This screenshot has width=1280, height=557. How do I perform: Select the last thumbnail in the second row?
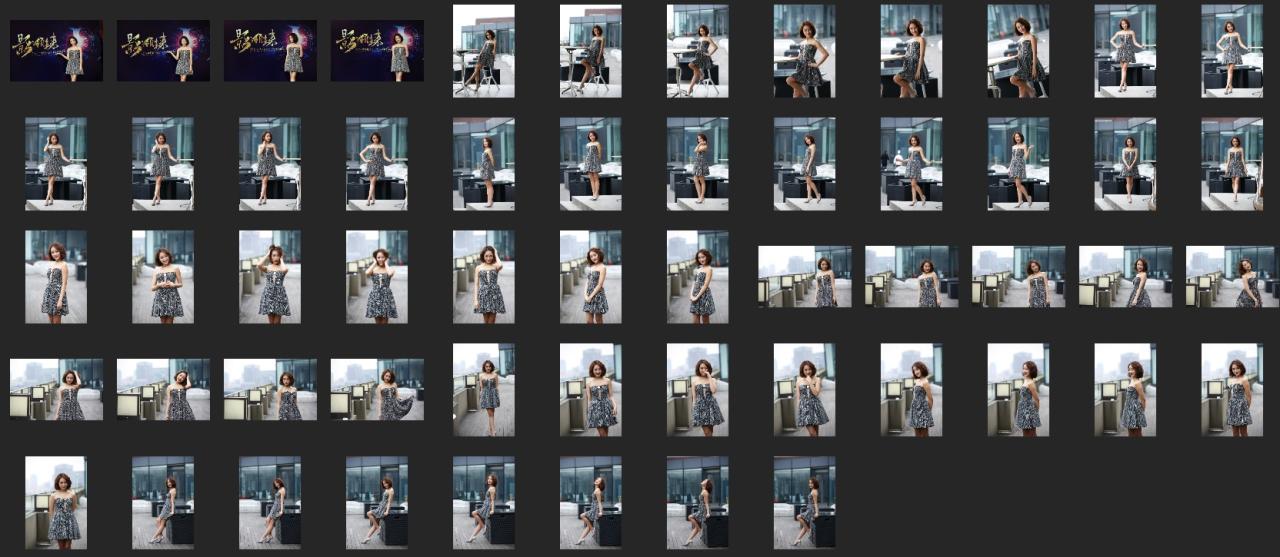coord(1231,164)
